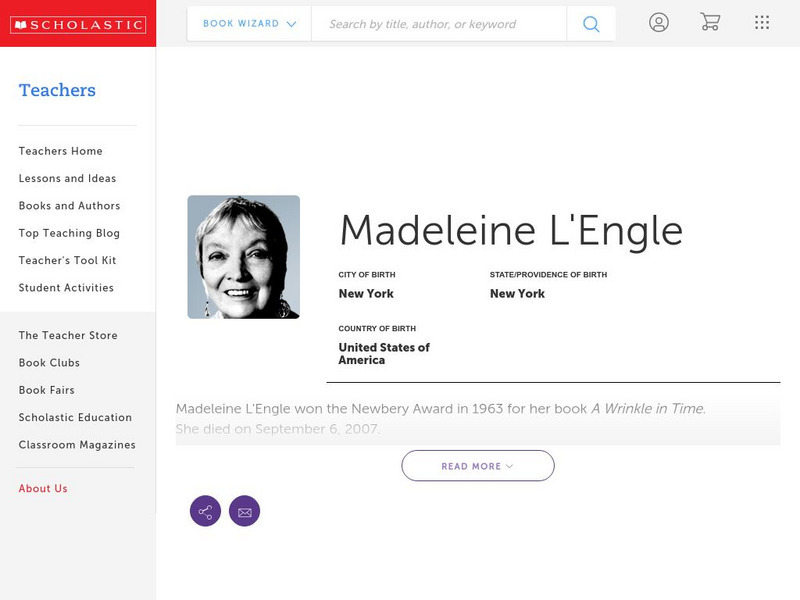This screenshot has width=800, height=600.
Task: Open the Top Teaching Blog section
Action: tap(63, 233)
